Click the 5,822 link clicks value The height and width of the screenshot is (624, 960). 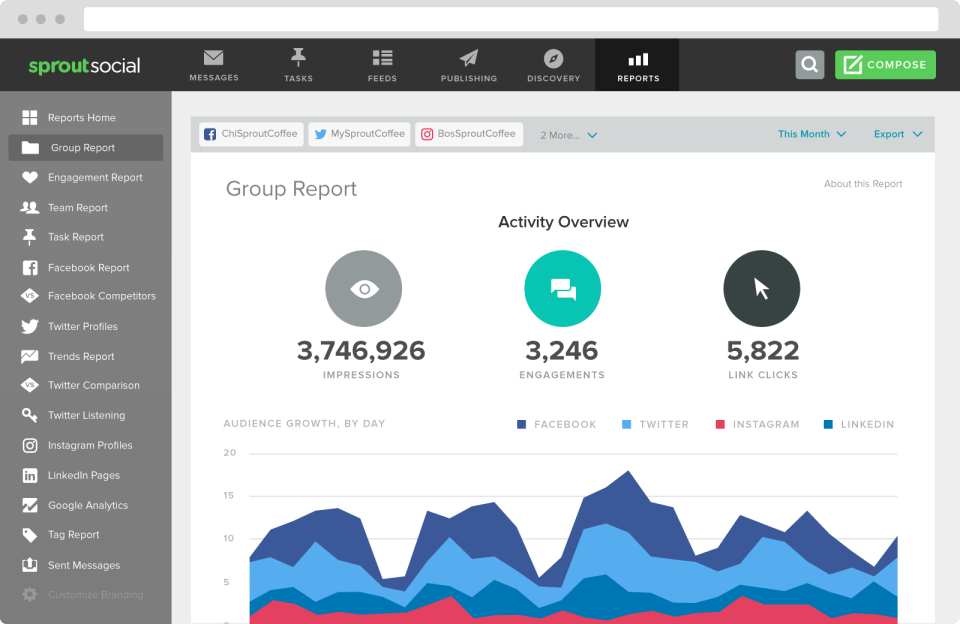[763, 351]
